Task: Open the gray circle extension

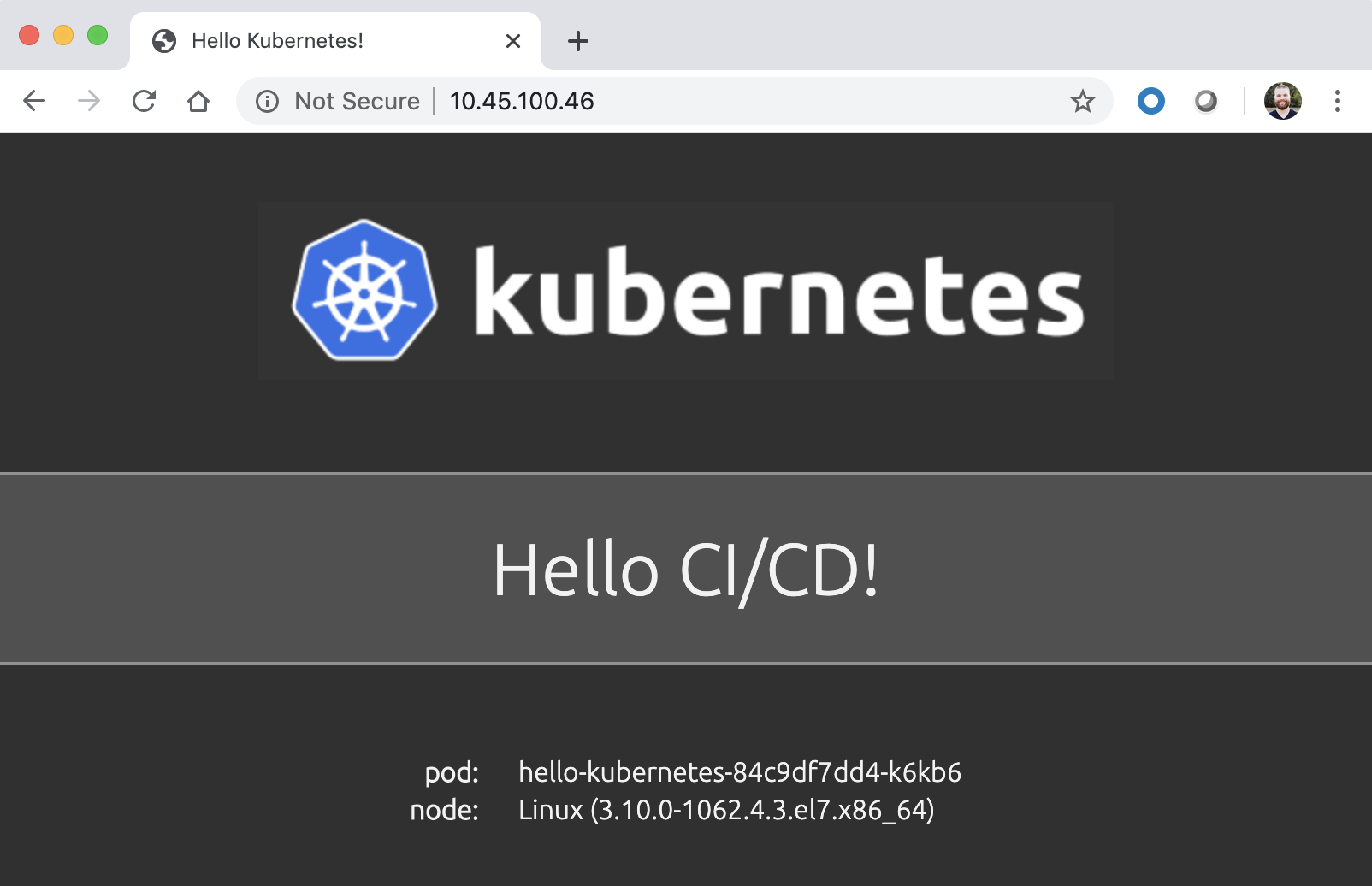Action: [1206, 101]
